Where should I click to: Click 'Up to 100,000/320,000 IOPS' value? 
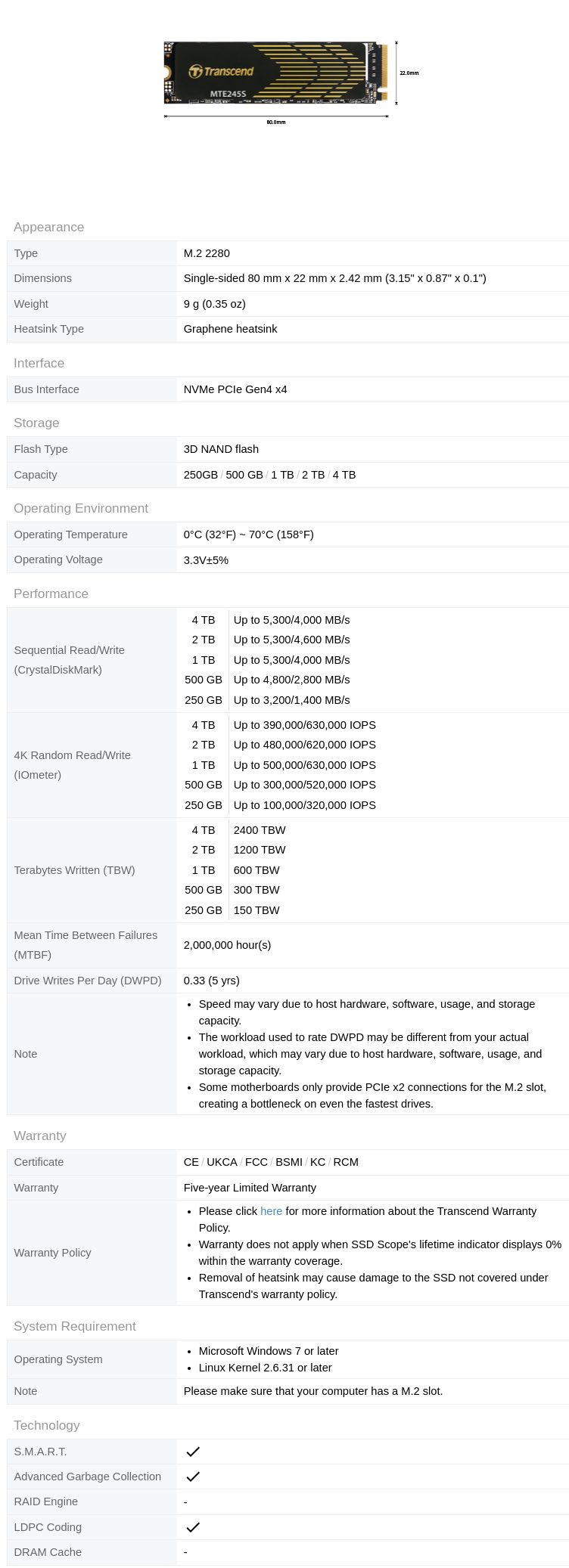coord(304,805)
